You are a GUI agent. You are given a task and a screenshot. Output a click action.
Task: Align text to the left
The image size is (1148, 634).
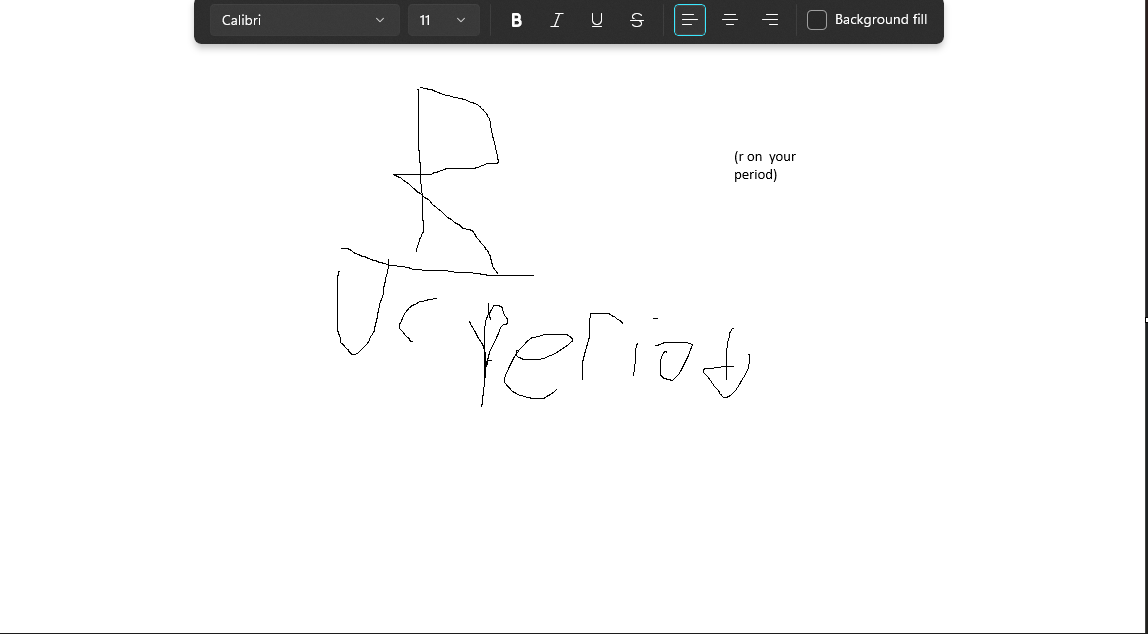pos(690,20)
